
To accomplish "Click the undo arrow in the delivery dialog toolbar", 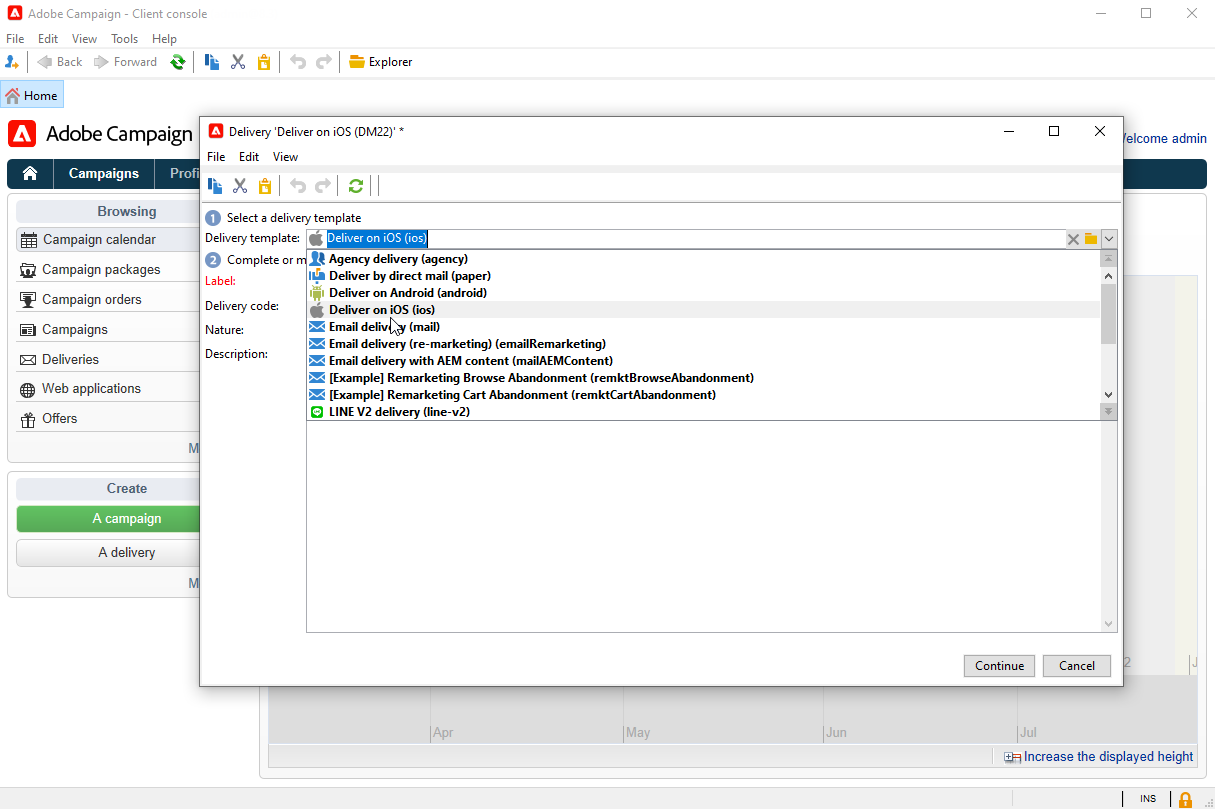I will click(x=298, y=185).
